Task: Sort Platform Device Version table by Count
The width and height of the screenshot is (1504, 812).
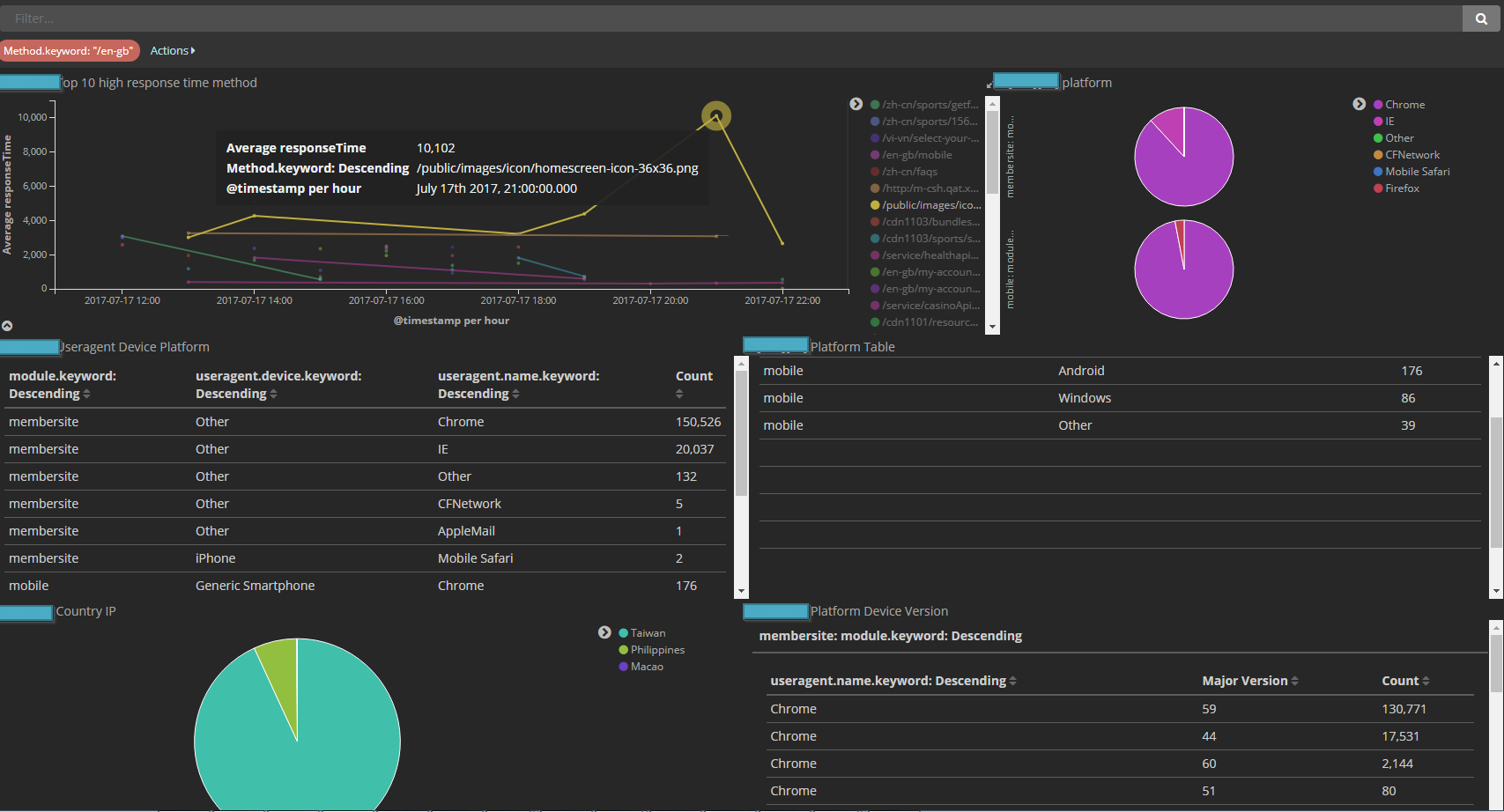Action: [1426, 682]
